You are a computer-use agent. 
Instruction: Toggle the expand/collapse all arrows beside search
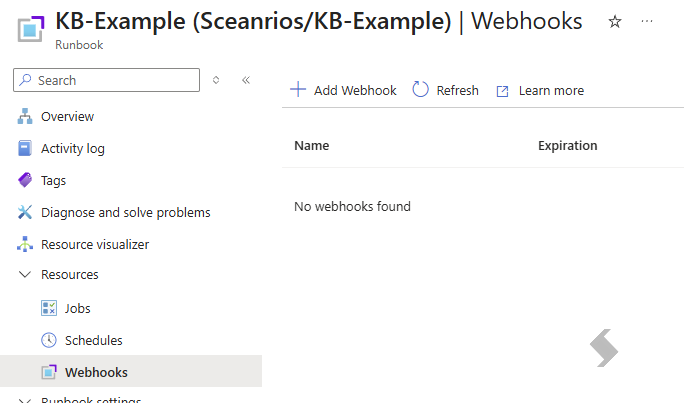pos(216,80)
